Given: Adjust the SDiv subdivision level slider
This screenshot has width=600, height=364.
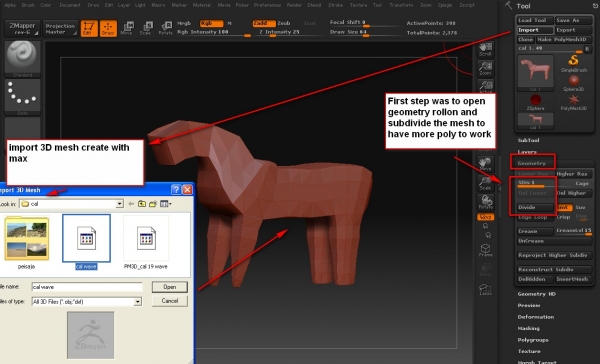Looking at the screenshot, I should tap(535, 184).
